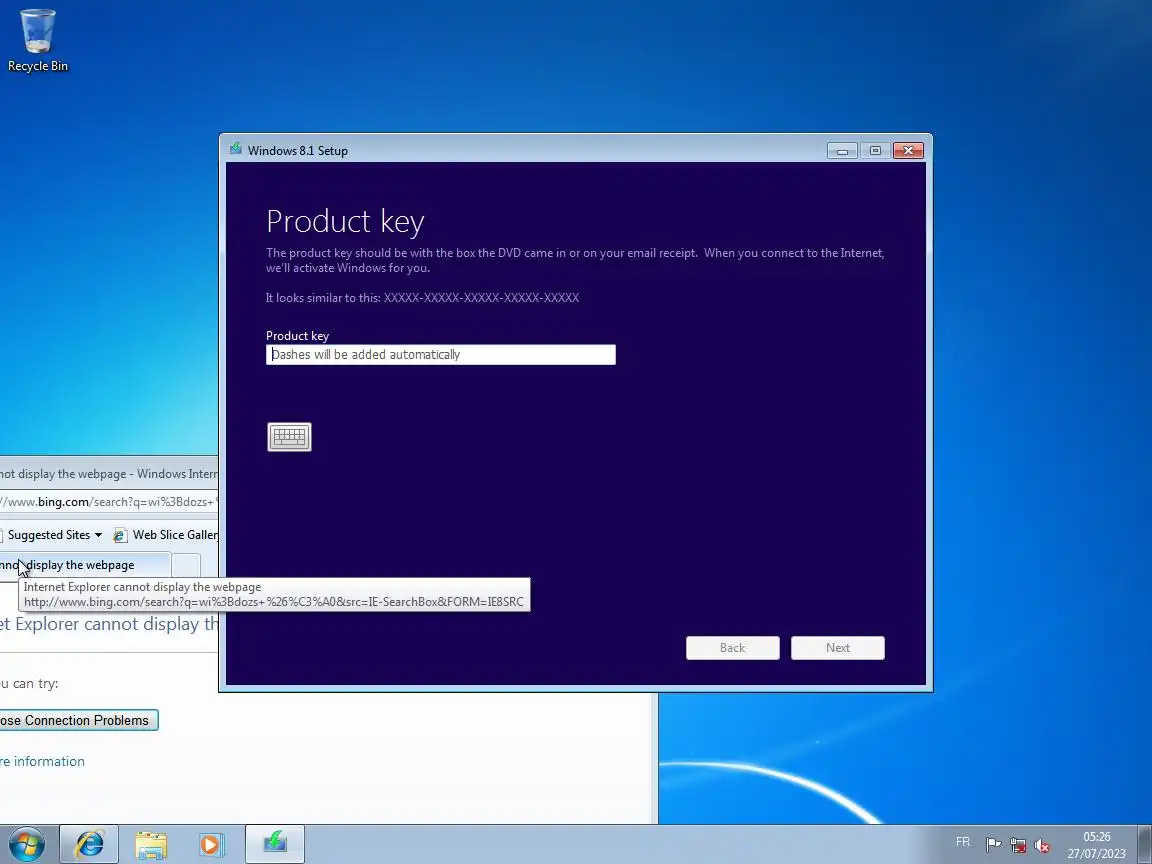Open the clock showing 05:26

tap(1096, 845)
